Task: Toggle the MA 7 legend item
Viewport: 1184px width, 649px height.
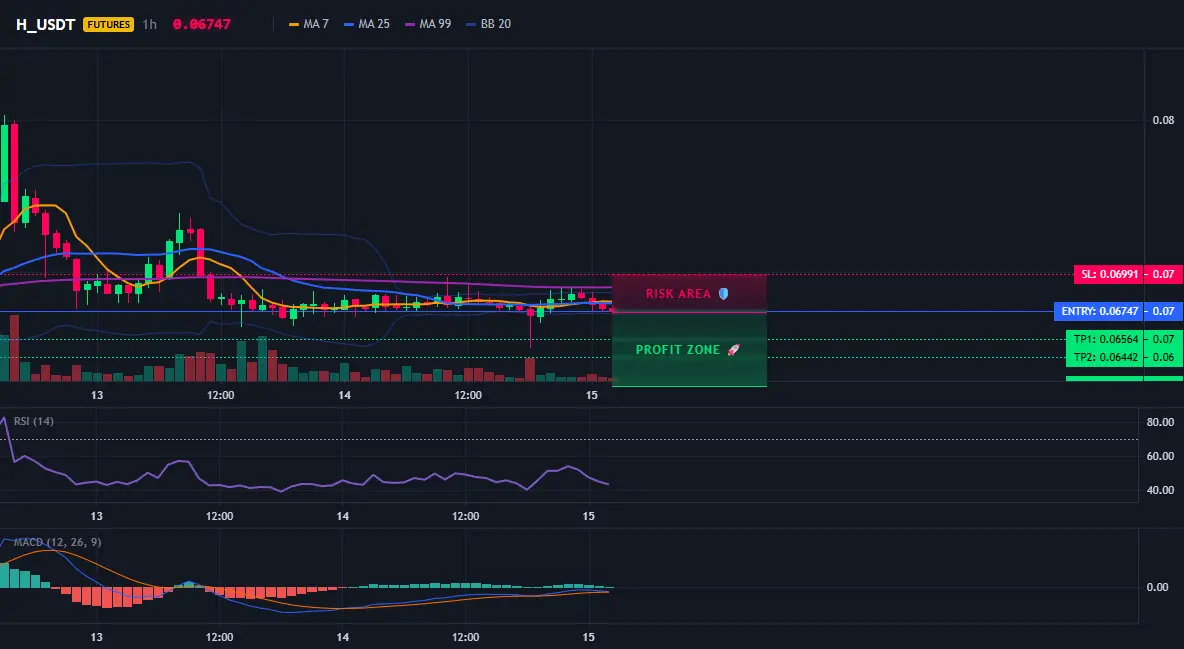Action: tap(309, 24)
